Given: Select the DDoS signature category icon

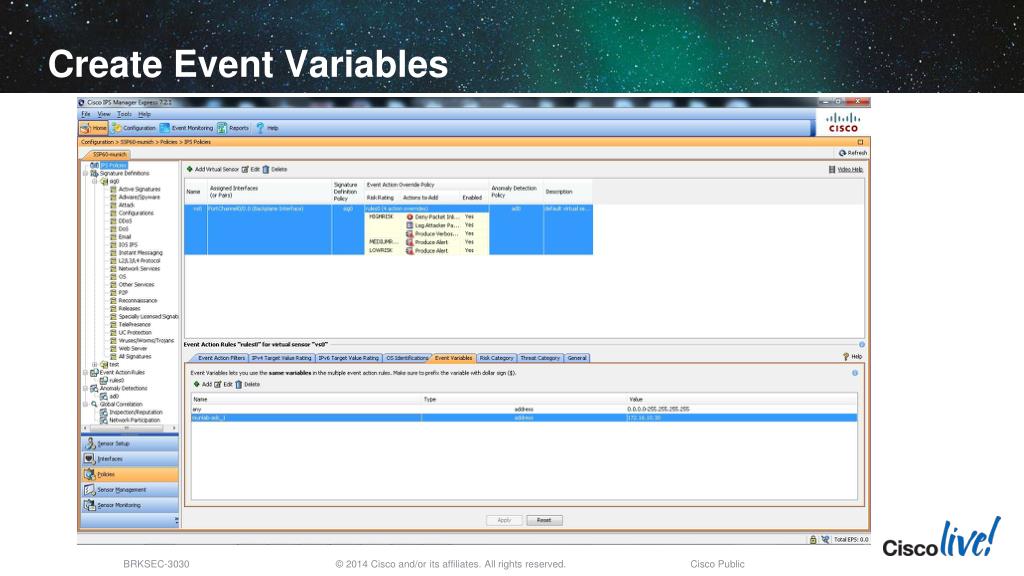Looking at the screenshot, I should (x=114, y=221).
